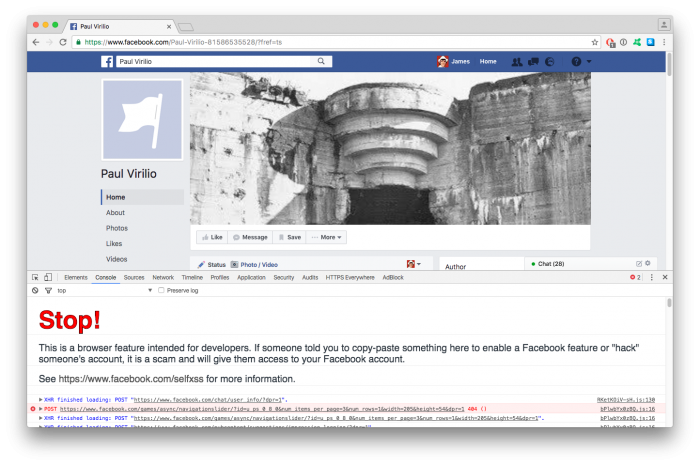Open the Timeline tab
Screen dimensions: 700x466
pyautogui.click(x=192, y=277)
